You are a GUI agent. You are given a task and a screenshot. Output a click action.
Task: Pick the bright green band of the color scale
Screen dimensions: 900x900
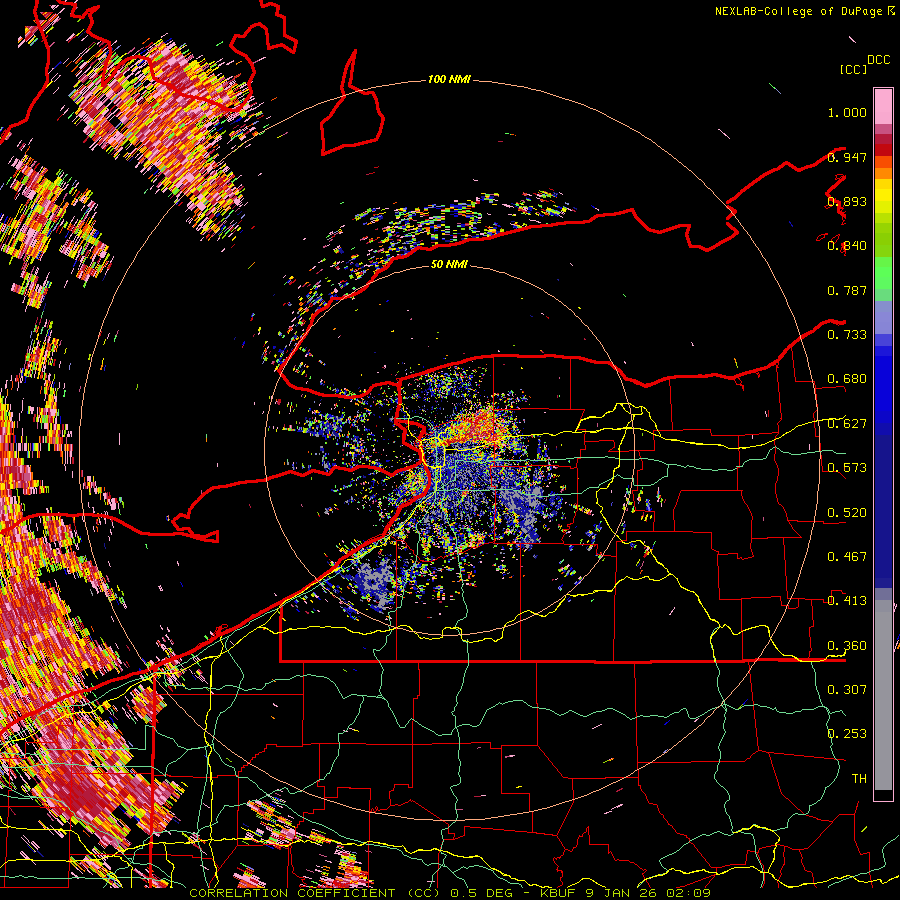pyautogui.click(x=883, y=272)
